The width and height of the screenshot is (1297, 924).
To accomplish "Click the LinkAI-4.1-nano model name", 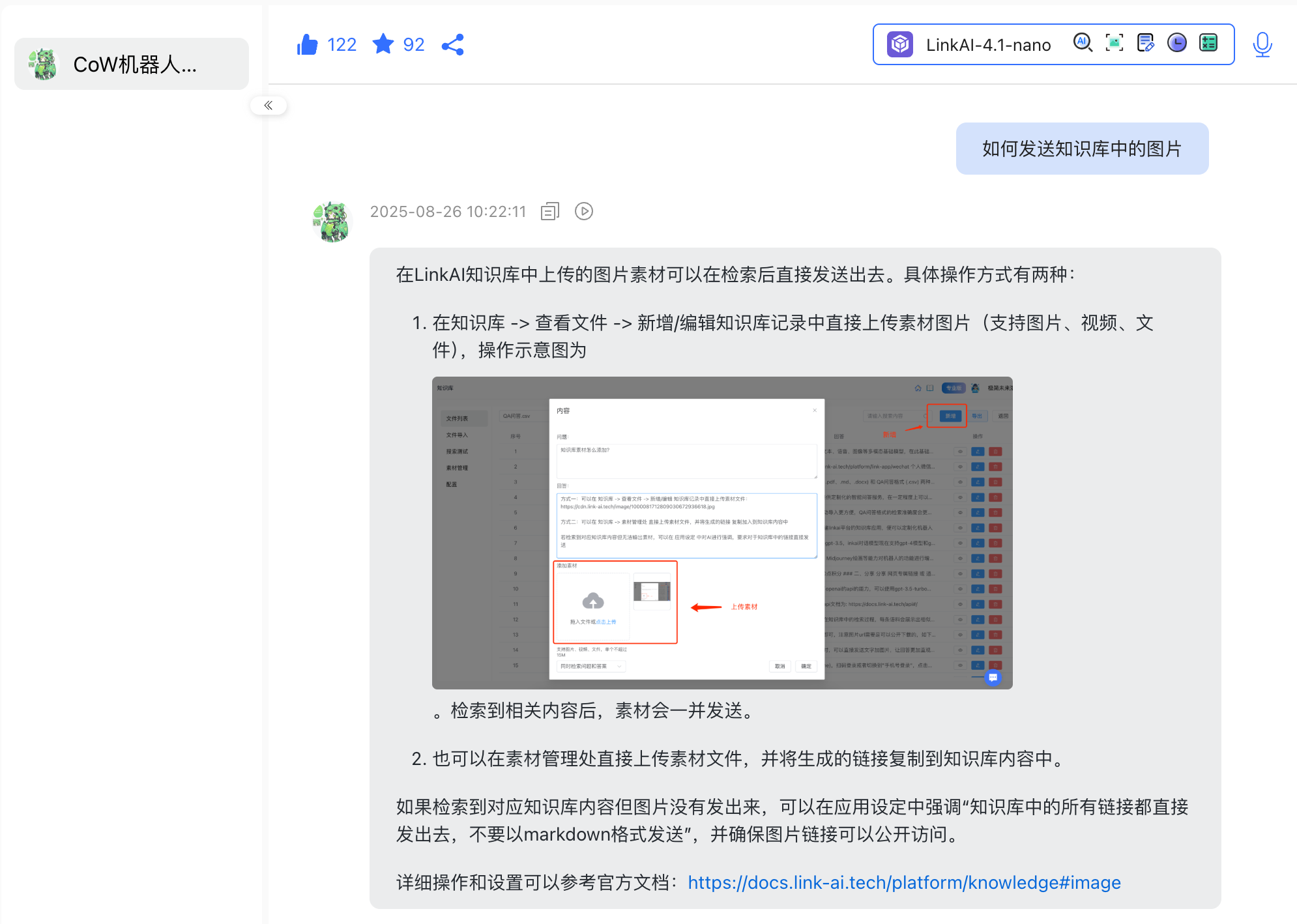I will click(988, 44).
